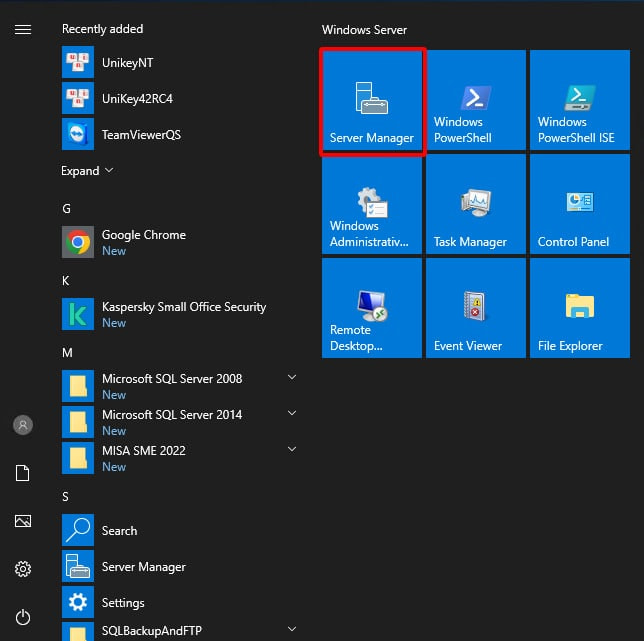Open the Server Manager tile
Image resolution: width=644 pixels, height=641 pixels.
pyautogui.click(x=372, y=101)
